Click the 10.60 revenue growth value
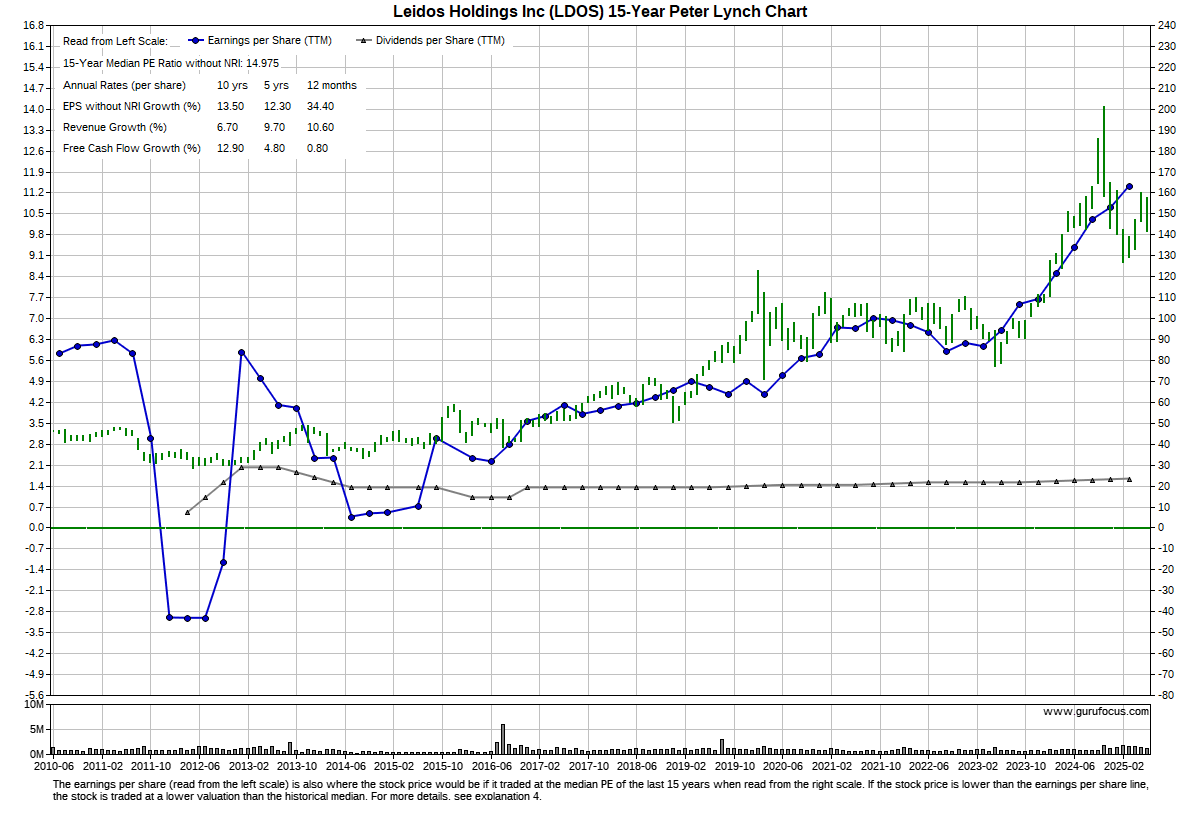The width and height of the screenshot is (1200, 820). pyautogui.click(x=321, y=127)
